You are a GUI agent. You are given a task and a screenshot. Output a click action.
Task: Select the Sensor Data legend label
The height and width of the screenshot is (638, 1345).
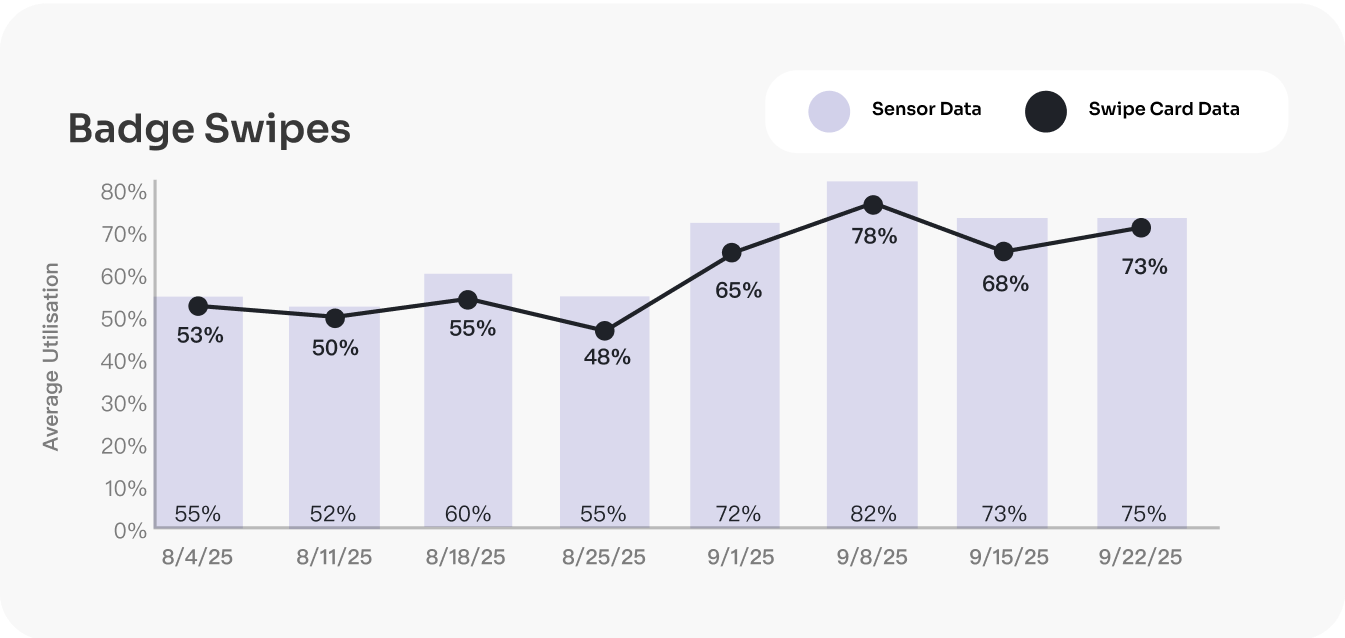click(926, 109)
